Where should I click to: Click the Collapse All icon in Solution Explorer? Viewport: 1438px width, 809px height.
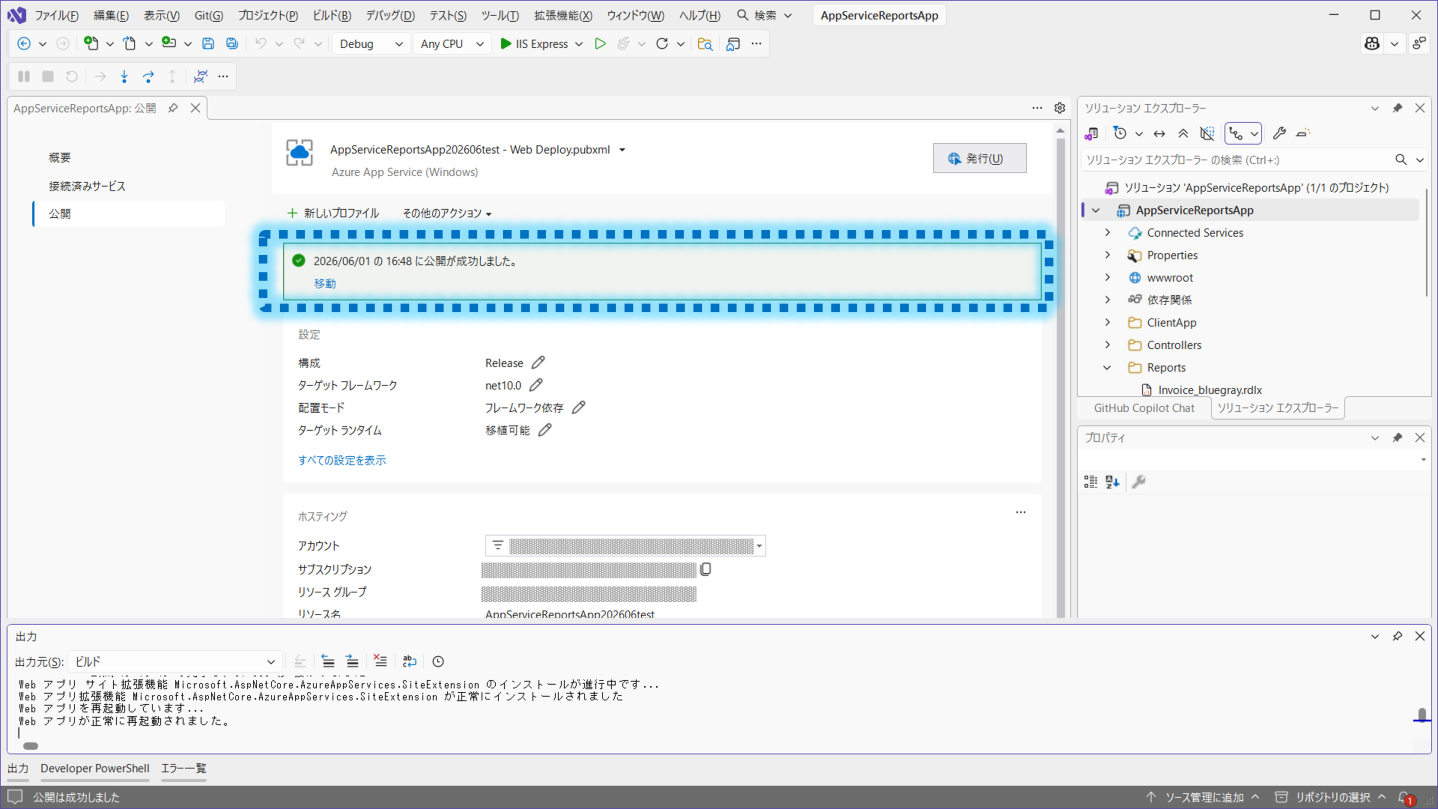tap(1183, 133)
